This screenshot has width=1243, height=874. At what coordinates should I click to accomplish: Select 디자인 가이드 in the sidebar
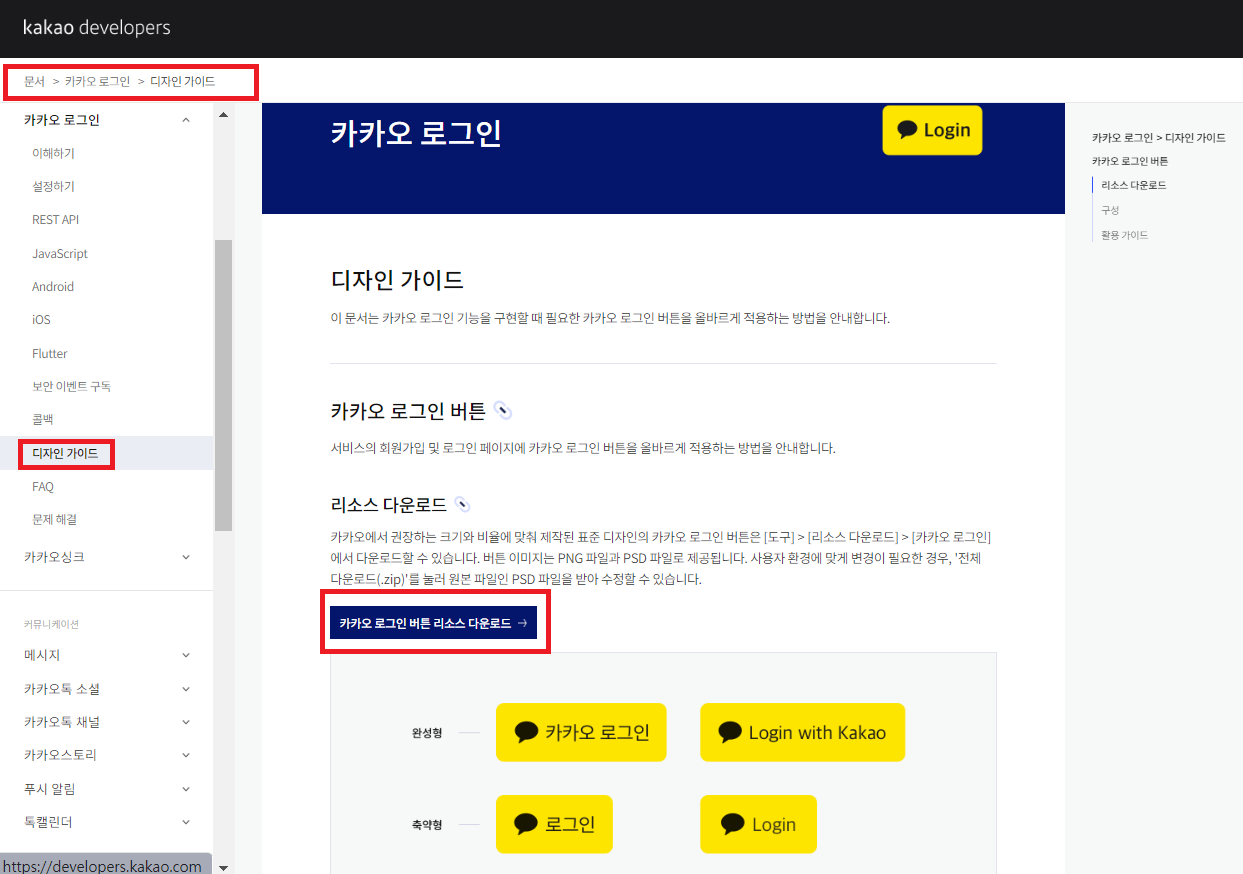65,453
